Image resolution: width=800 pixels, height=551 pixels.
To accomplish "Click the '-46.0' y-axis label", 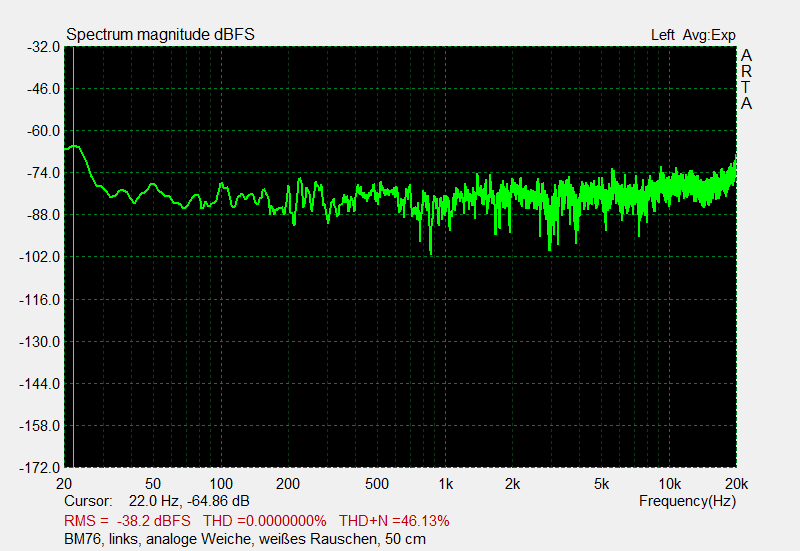I will [43, 89].
